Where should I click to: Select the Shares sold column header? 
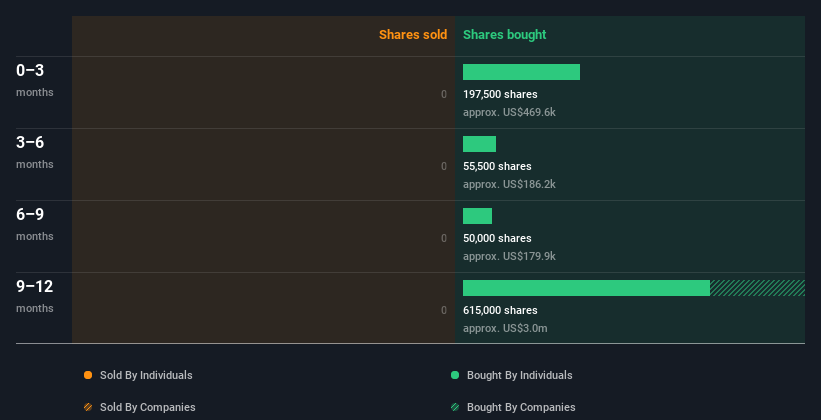point(413,35)
